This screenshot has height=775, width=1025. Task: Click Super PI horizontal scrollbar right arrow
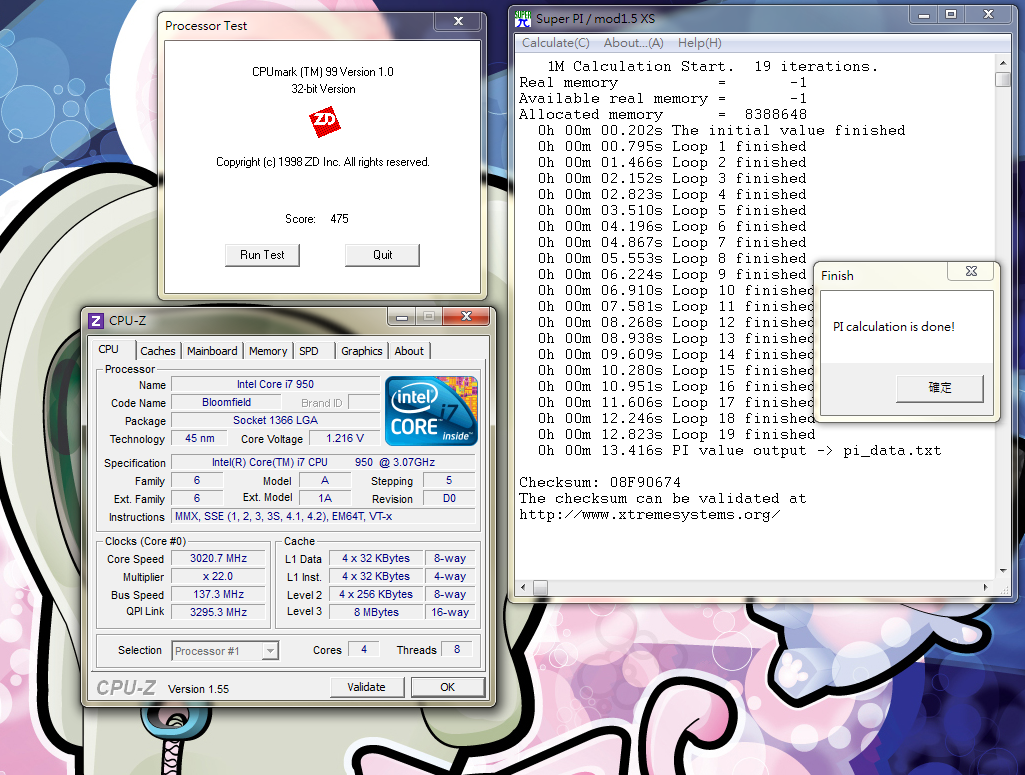(986, 587)
